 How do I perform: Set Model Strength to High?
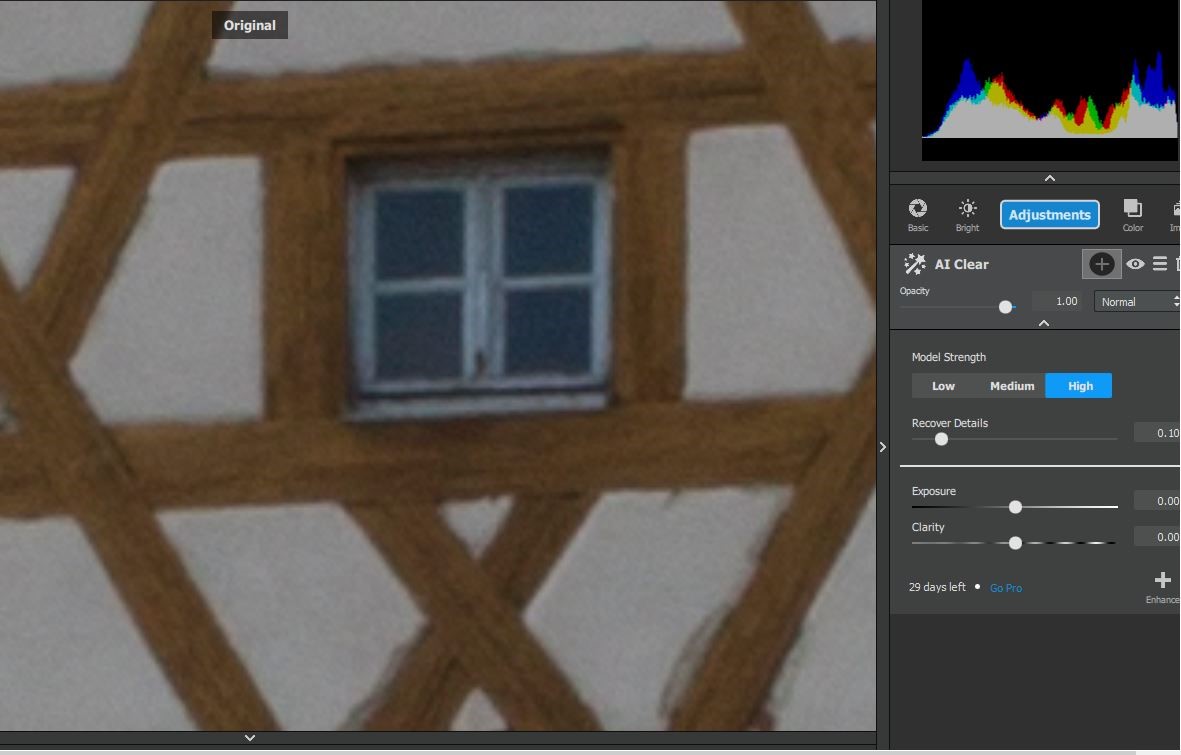1079,386
